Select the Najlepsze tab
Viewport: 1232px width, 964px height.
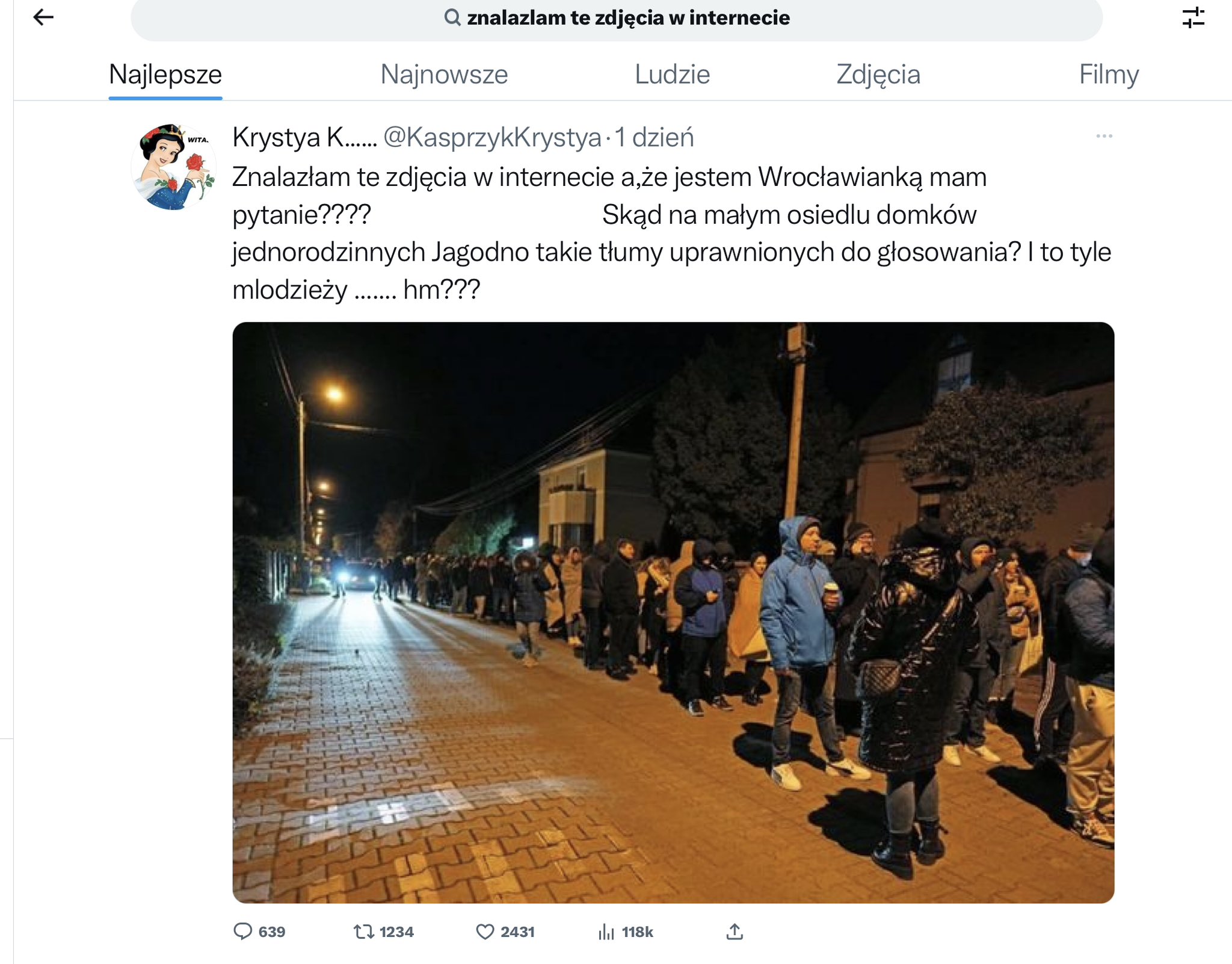point(165,75)
